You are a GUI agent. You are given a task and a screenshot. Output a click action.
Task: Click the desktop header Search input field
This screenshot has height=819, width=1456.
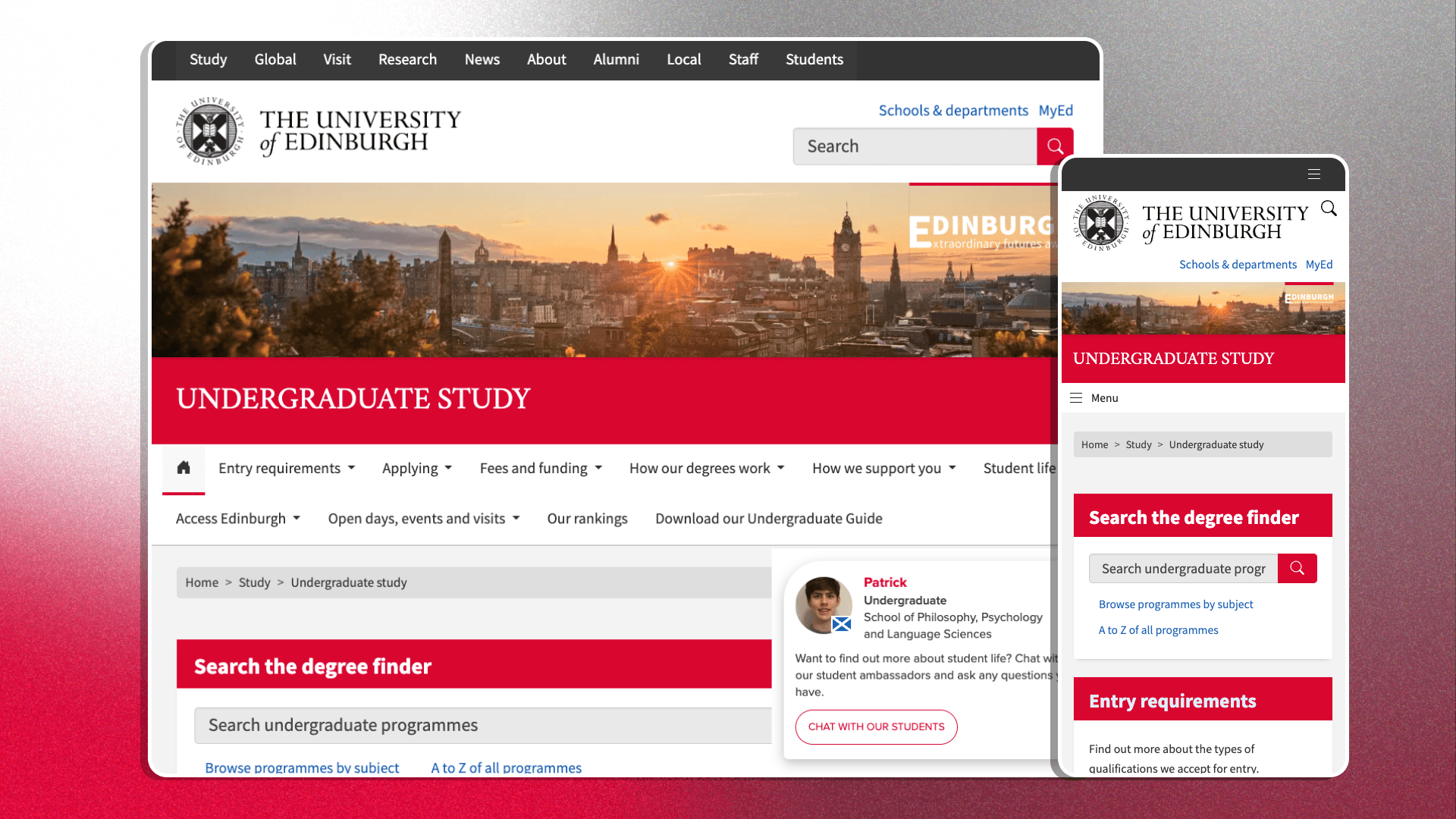click(915, 146)
